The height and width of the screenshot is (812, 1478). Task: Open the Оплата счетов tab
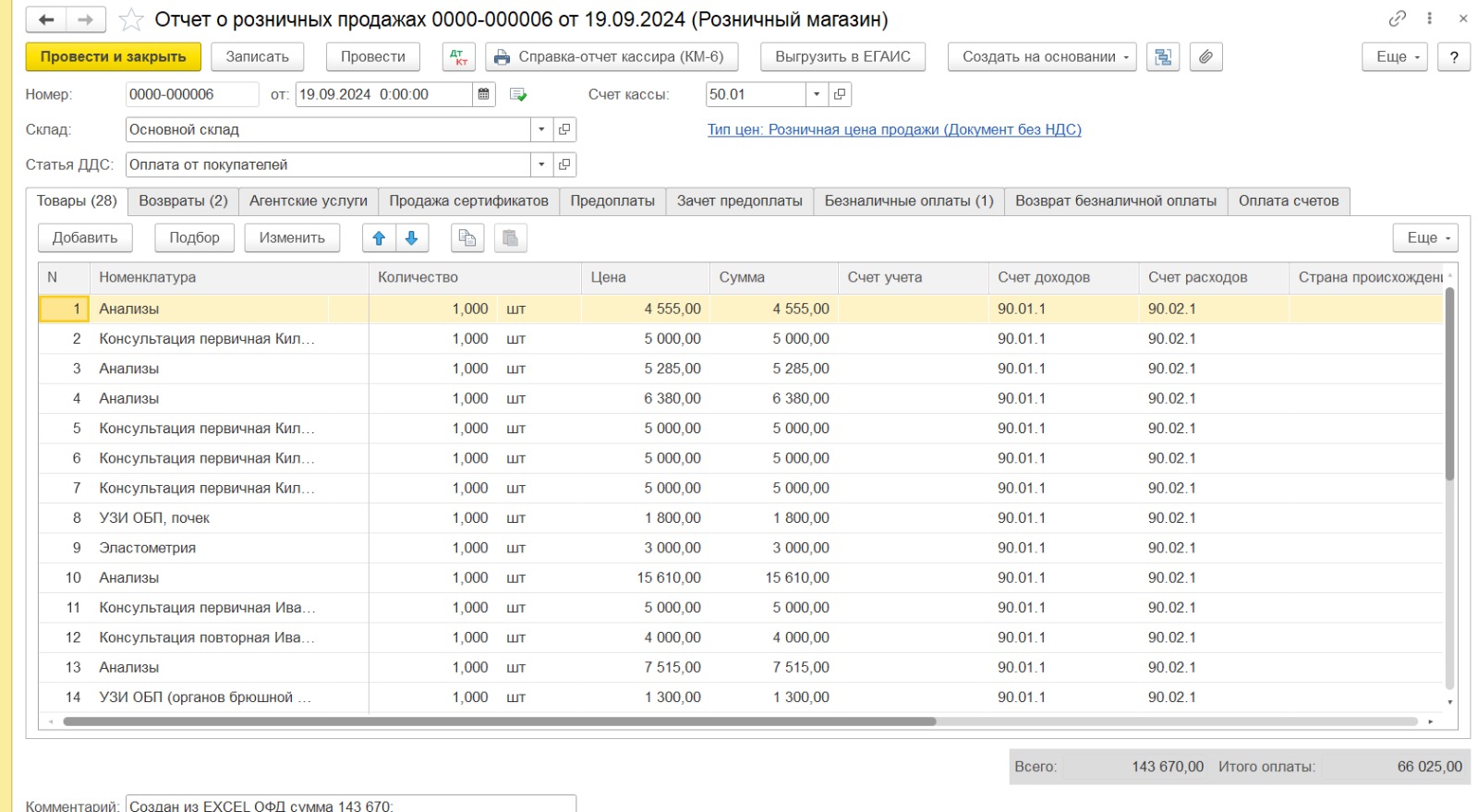point(1289,201)
